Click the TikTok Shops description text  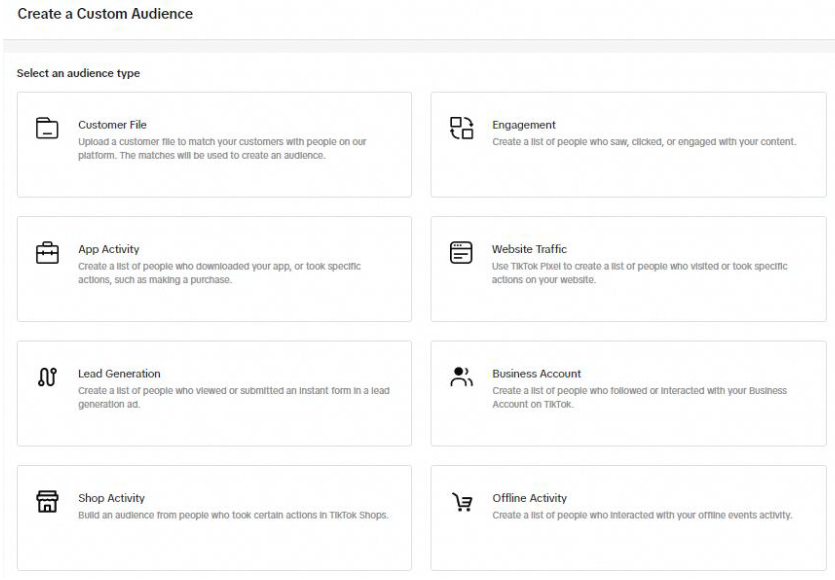point(232,516)
